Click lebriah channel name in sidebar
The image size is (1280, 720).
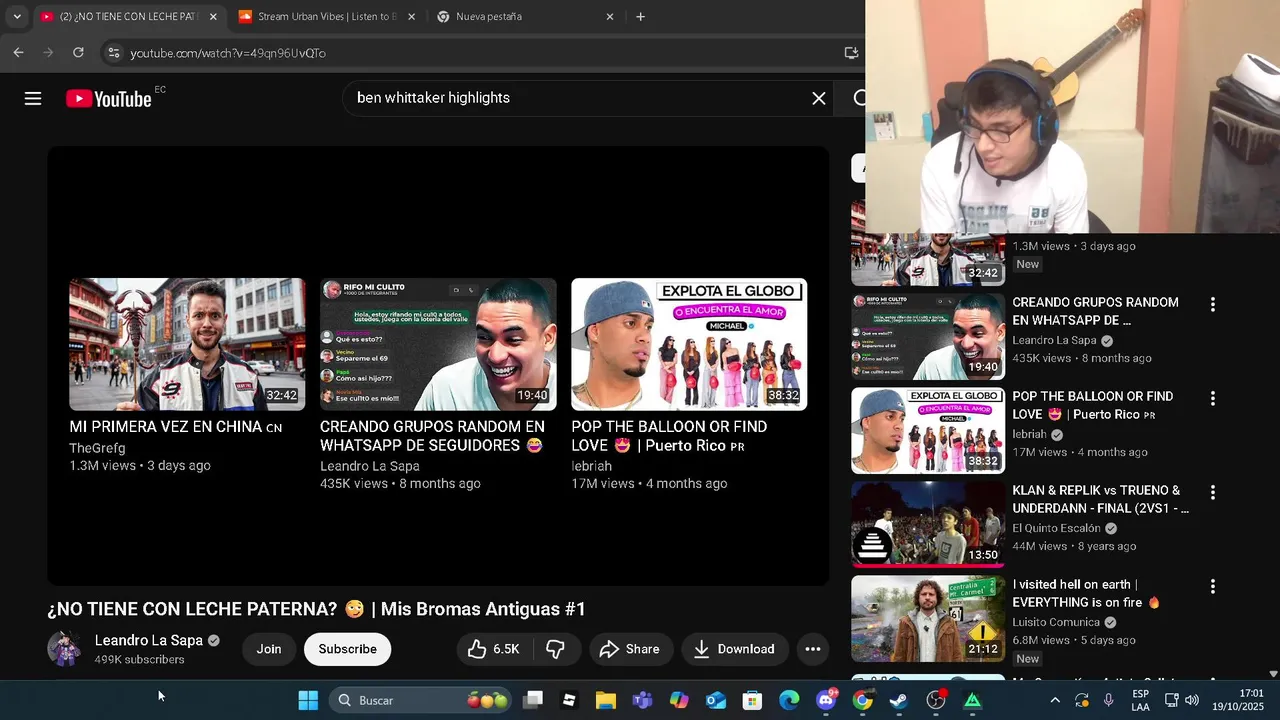(x=1029, y=434)
